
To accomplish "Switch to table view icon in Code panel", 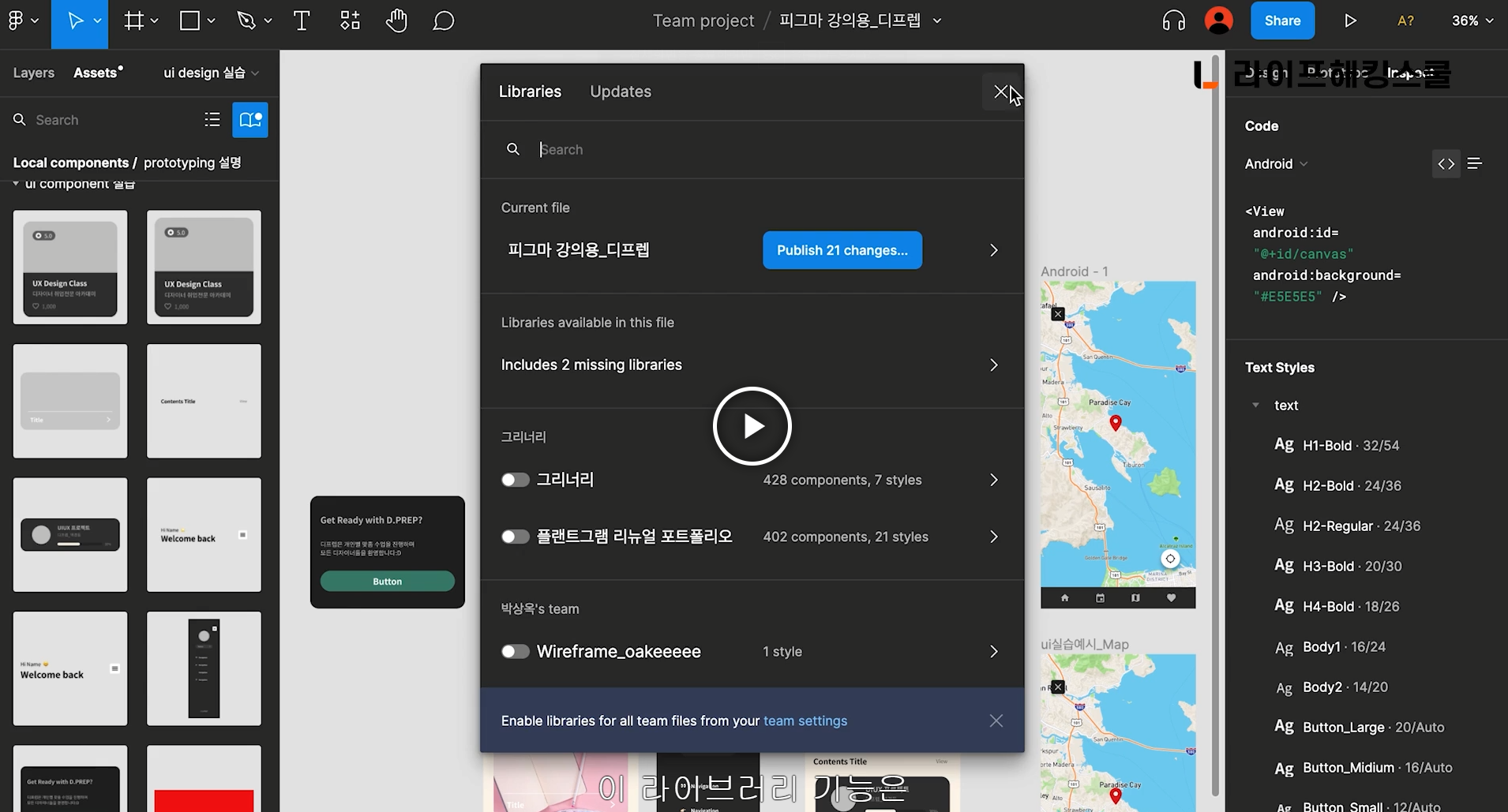I will [1475, 163].
